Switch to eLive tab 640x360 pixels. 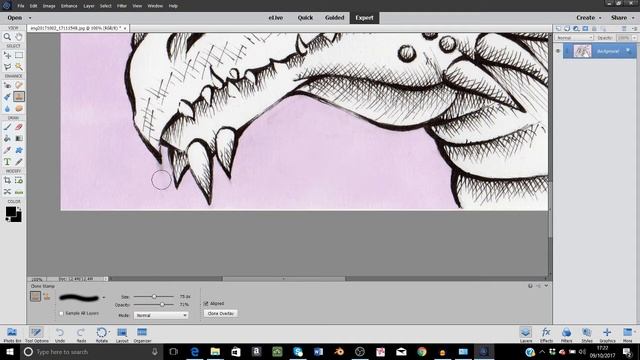(276, 18)
